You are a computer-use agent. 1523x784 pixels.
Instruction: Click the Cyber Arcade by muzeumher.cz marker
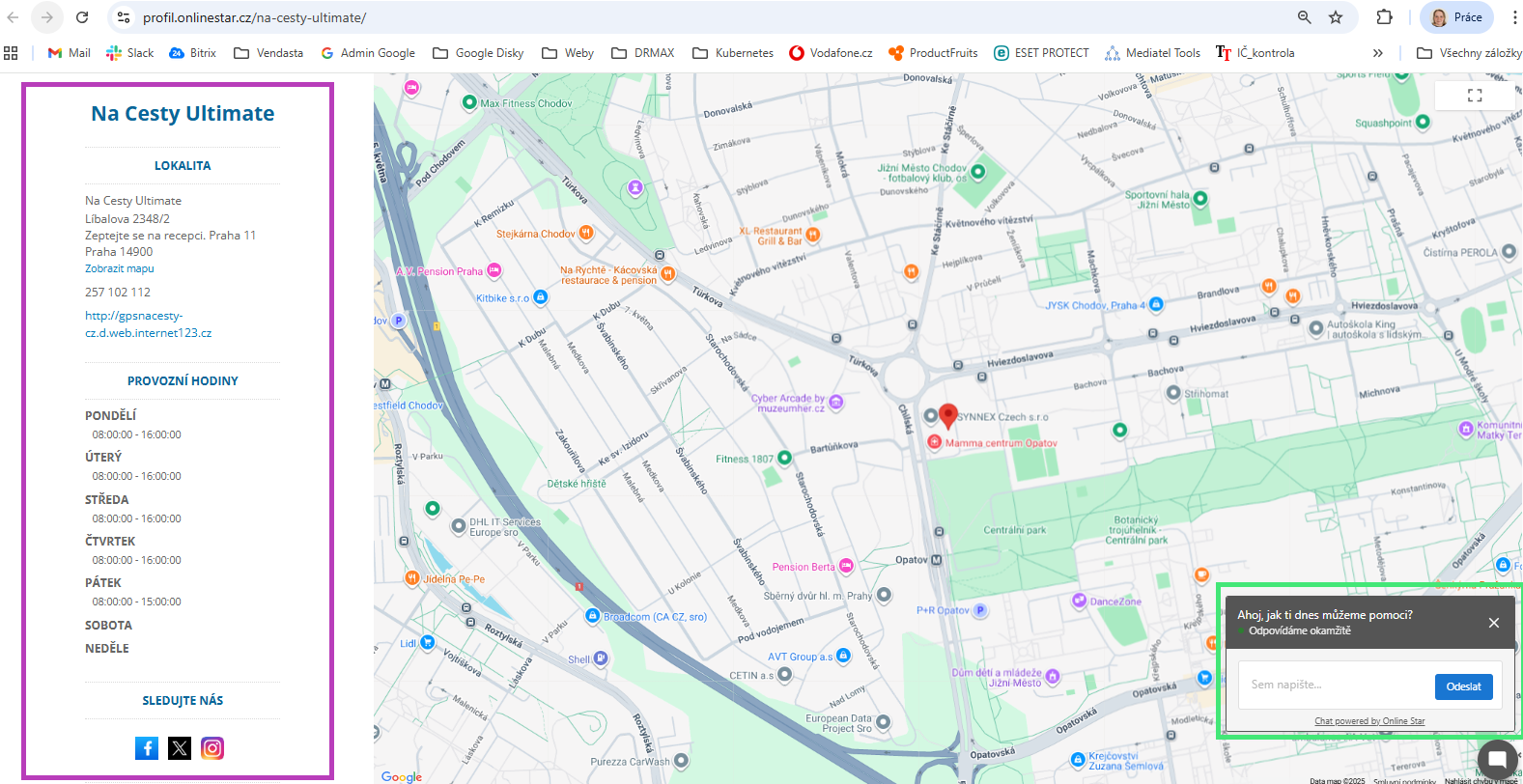(836, 402)
